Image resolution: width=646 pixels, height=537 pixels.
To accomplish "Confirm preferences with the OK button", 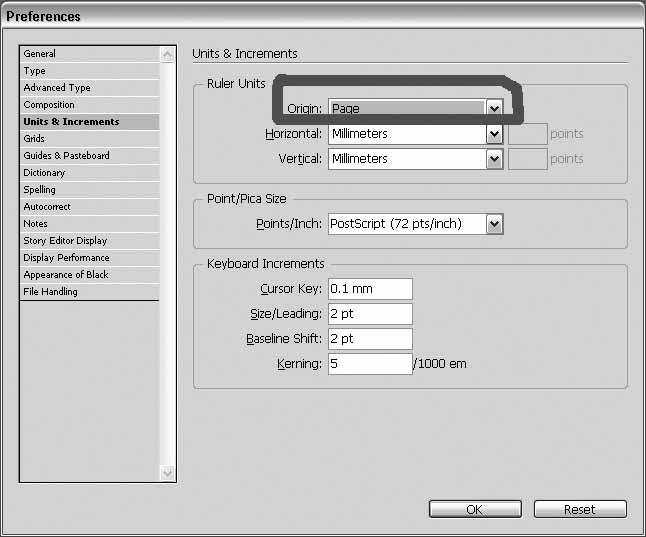I will [475, 509].
